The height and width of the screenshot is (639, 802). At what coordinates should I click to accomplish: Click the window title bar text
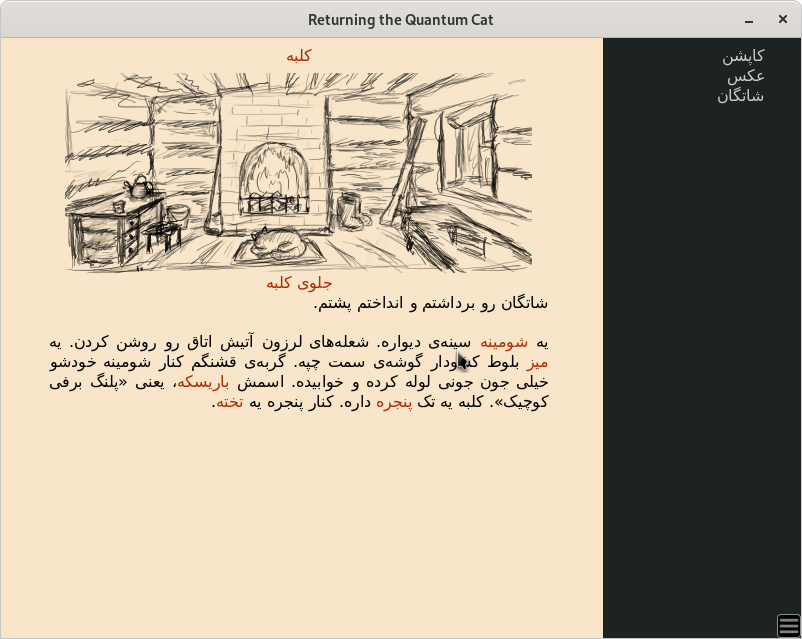point(400,20)
